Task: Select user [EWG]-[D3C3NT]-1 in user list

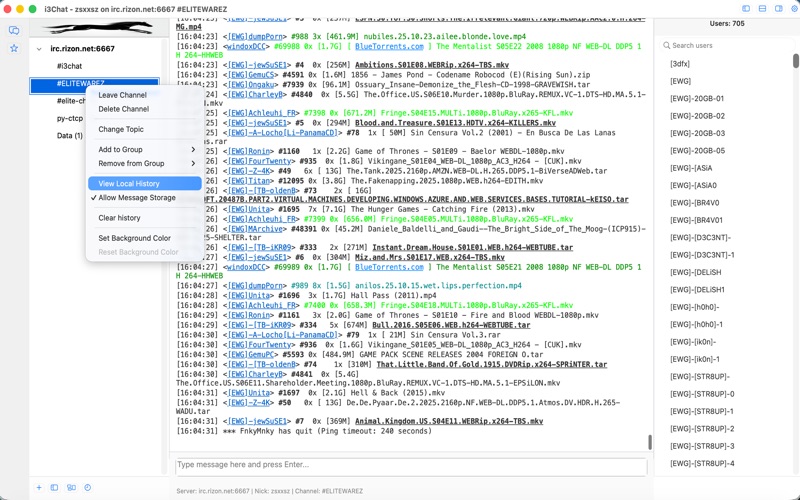Action: pos(702,255)
